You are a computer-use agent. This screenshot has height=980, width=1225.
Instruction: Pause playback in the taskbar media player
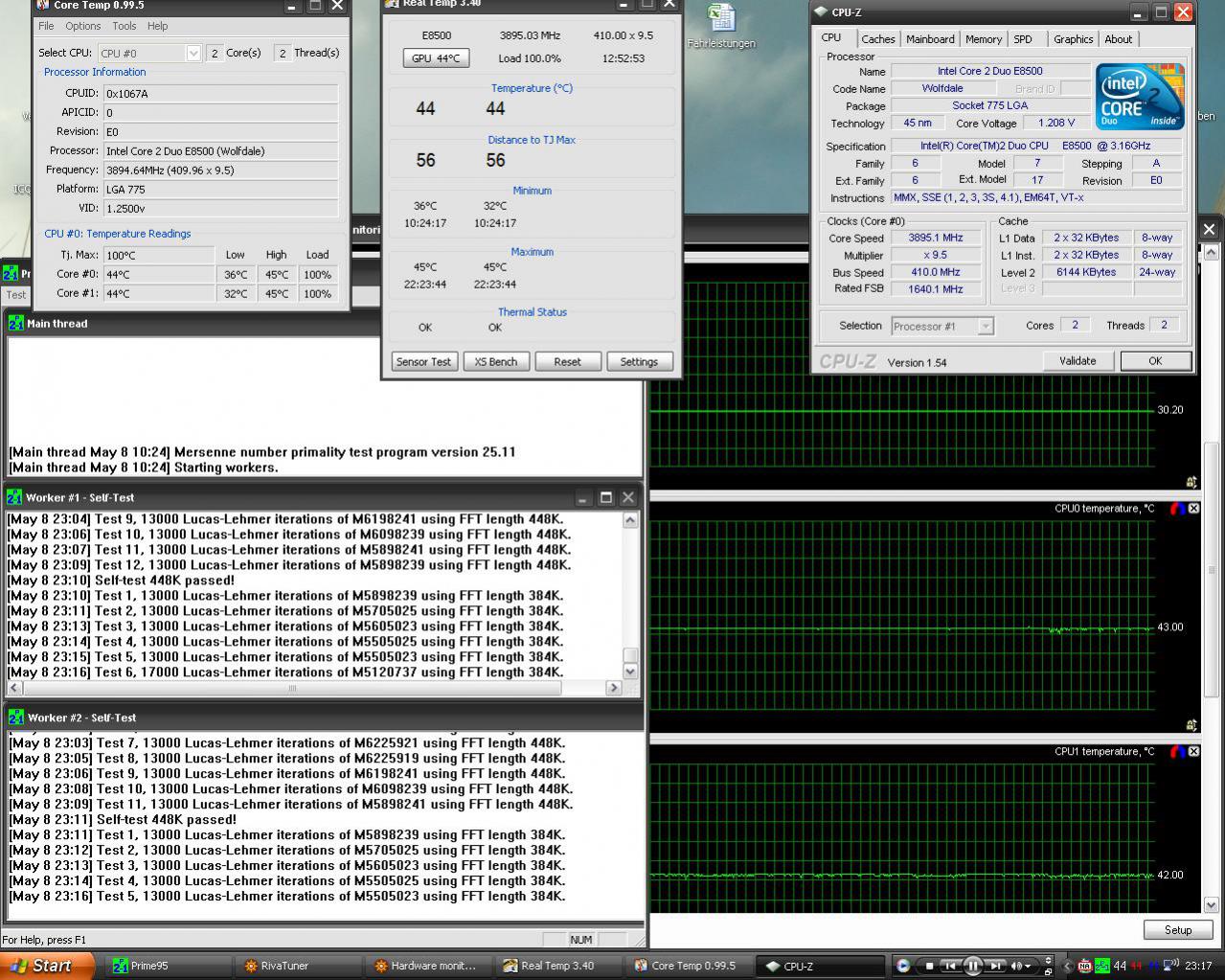click(x=973, y=966)
